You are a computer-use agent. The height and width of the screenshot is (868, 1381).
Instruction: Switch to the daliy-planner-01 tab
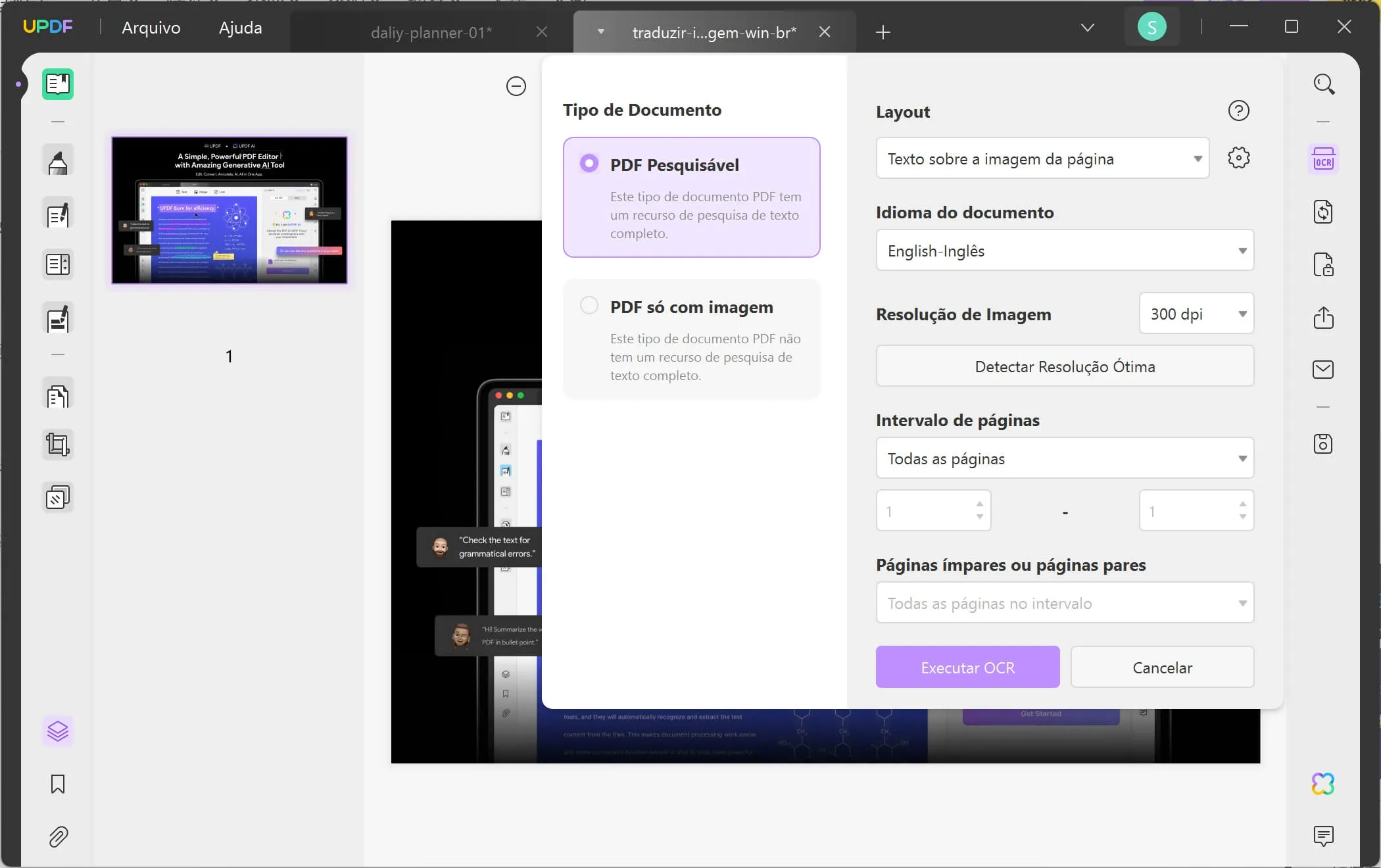(x=431, y=32)
